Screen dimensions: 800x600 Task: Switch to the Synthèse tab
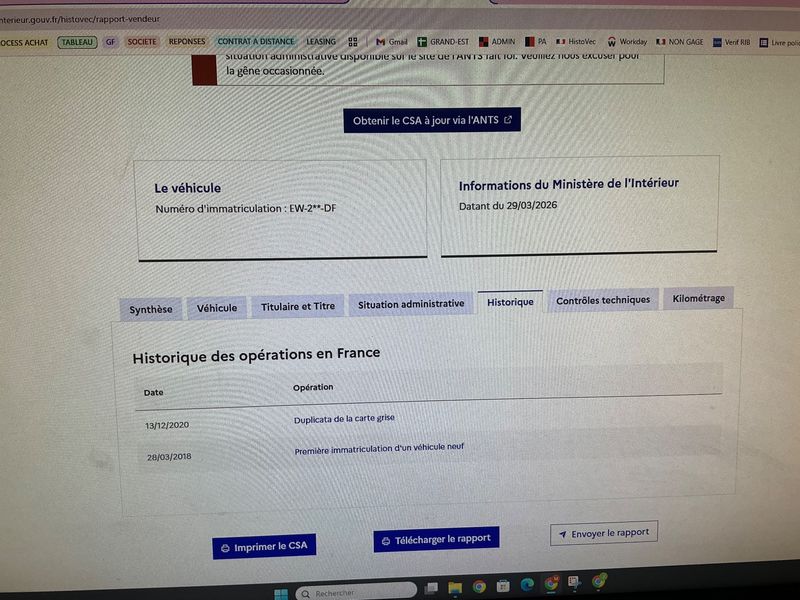click(x=151, y=309)
